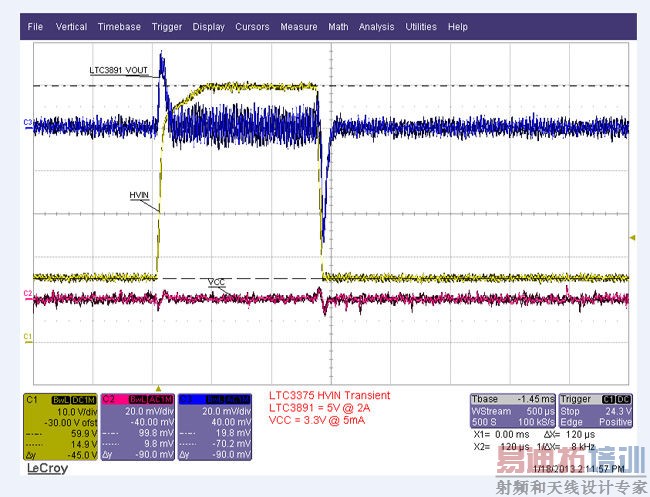Open the Tbase timebase descriptor box
650x497 pixels.
point(513,411)
